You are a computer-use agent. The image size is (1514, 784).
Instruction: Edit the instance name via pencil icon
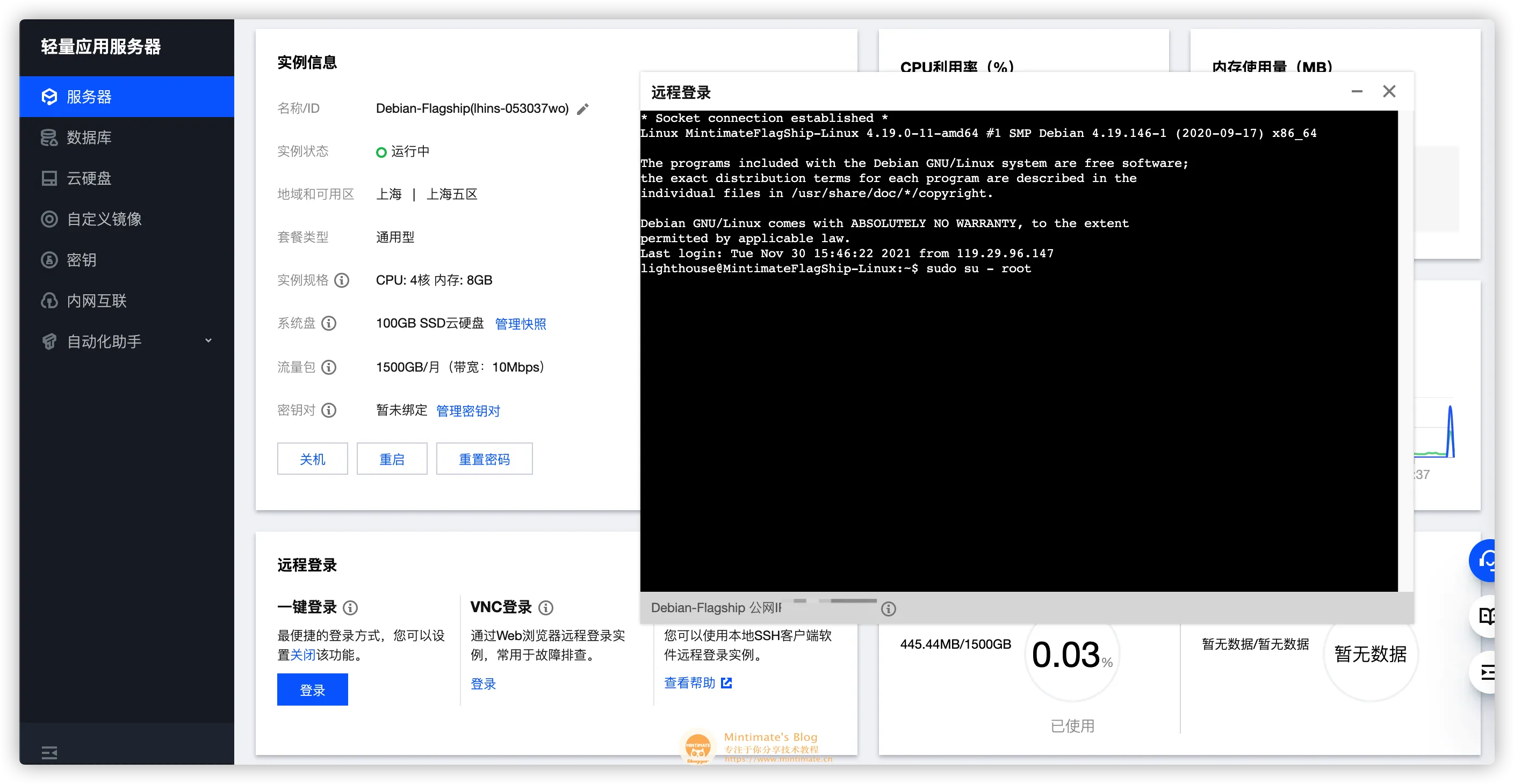582,109
